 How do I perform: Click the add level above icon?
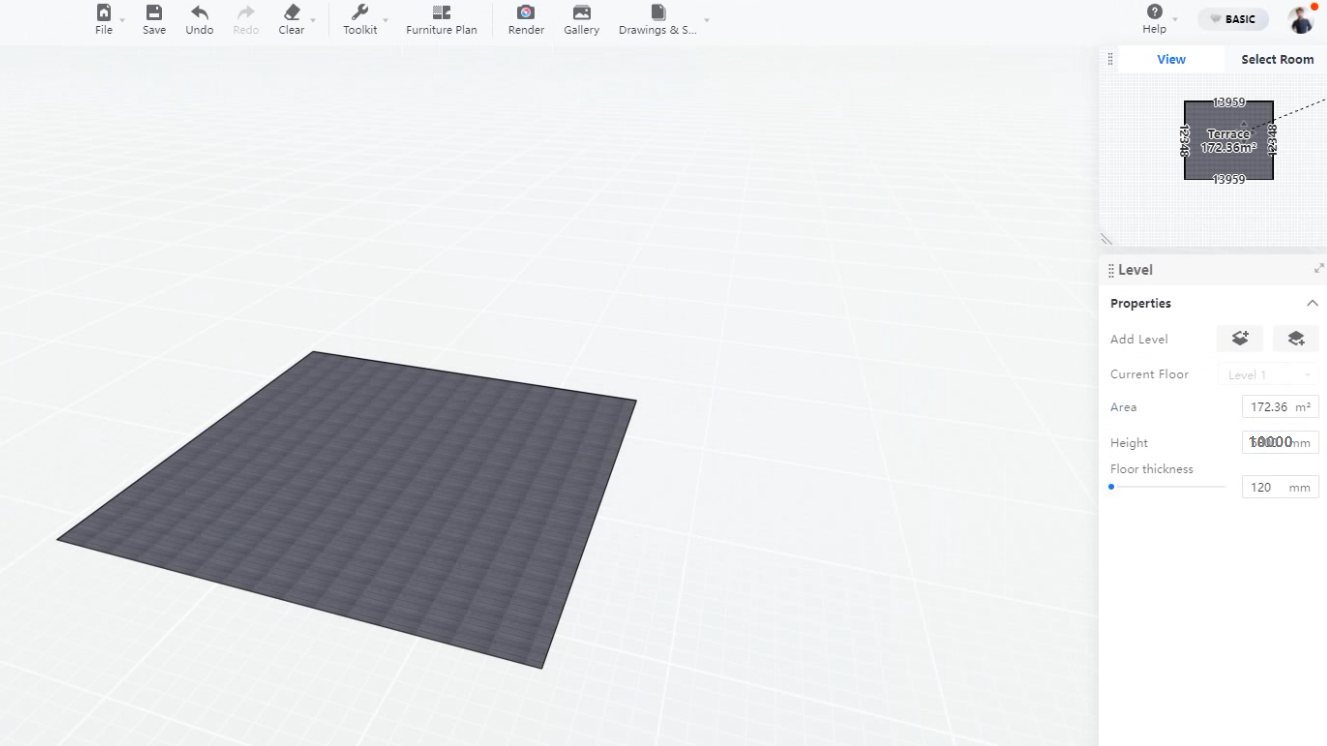1240,339
